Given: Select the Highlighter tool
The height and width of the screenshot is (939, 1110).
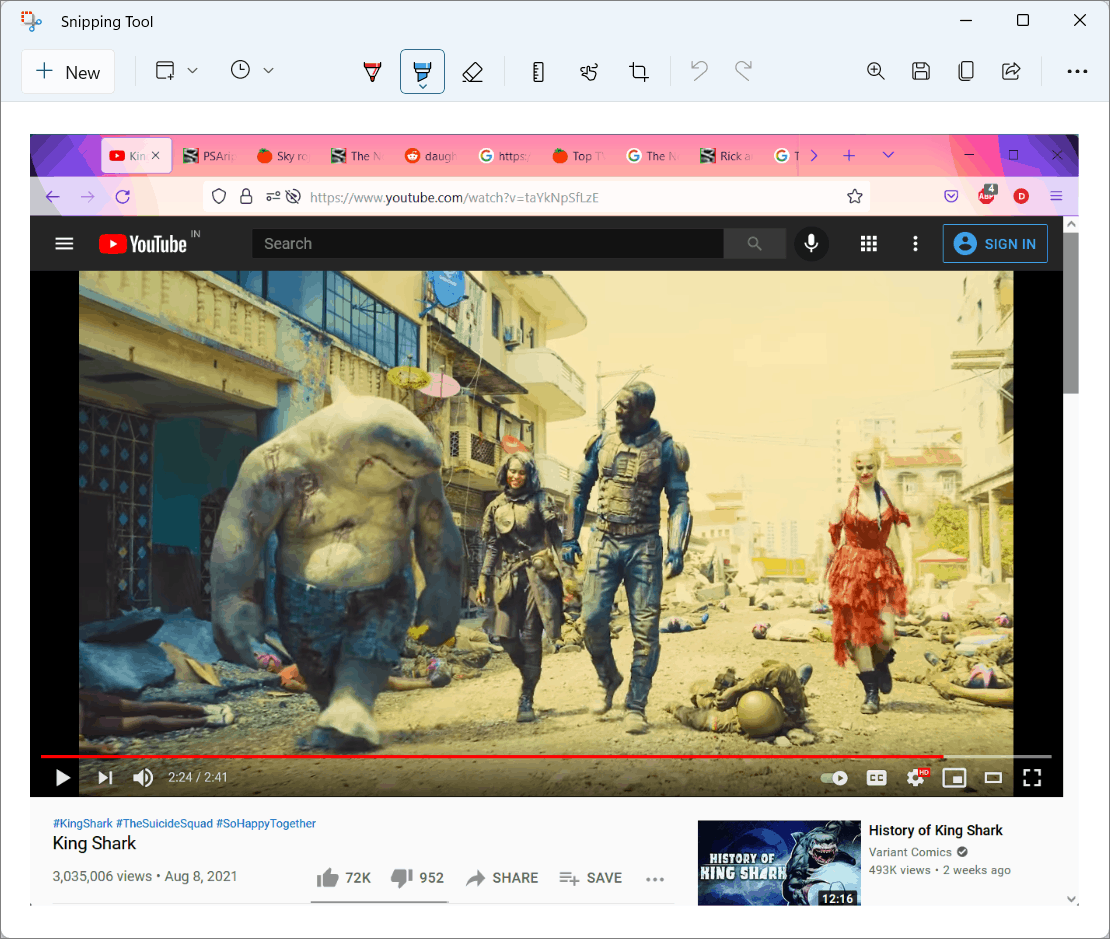Looking at the screenshot, I should pyautogui.click(x=423, y=72).
